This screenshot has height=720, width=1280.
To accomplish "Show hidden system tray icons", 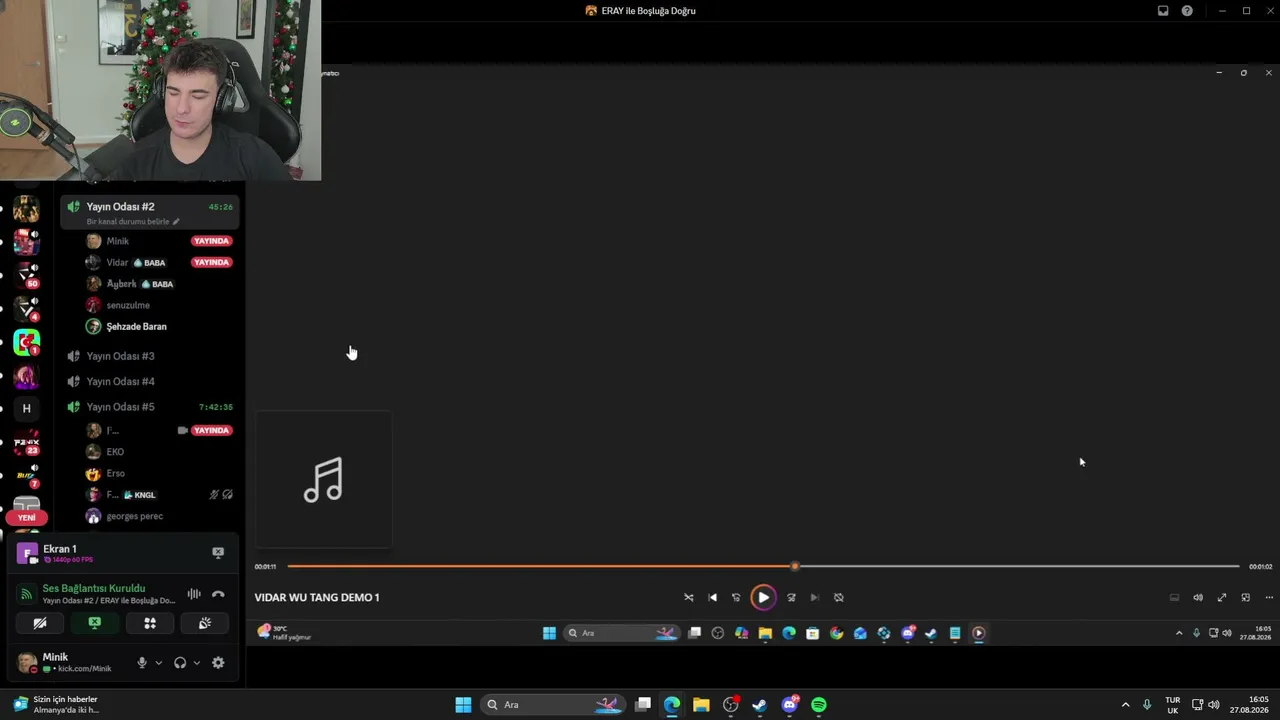I will (1125, 705).
